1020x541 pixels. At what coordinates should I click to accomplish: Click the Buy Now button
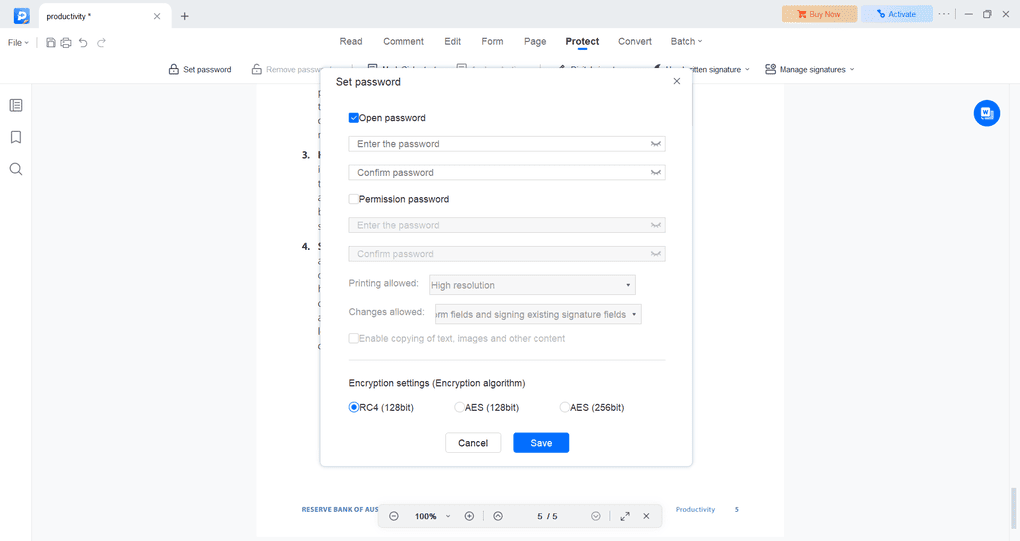tap(820, 14)
